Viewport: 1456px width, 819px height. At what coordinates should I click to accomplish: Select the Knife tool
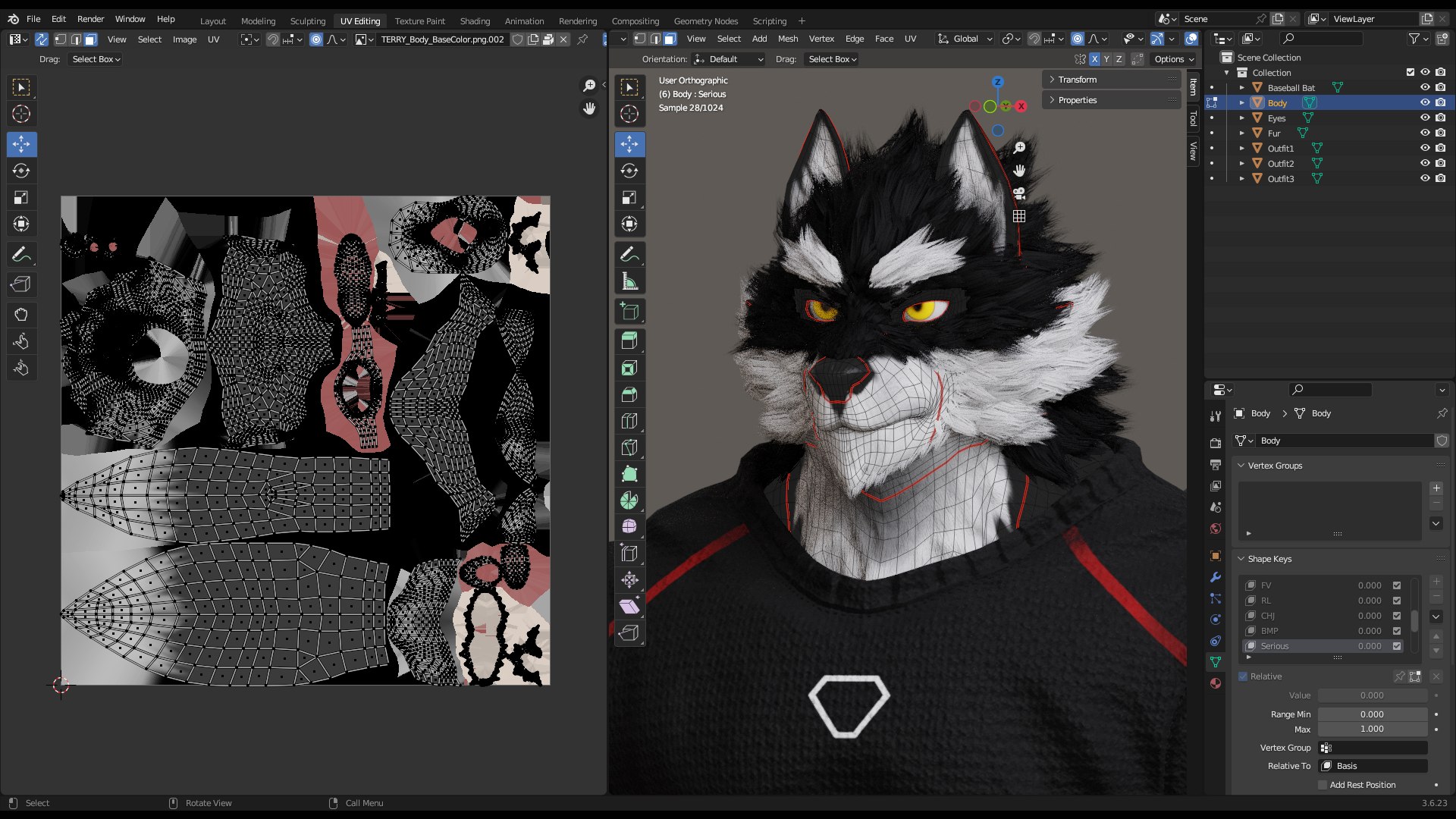(629, 447)
